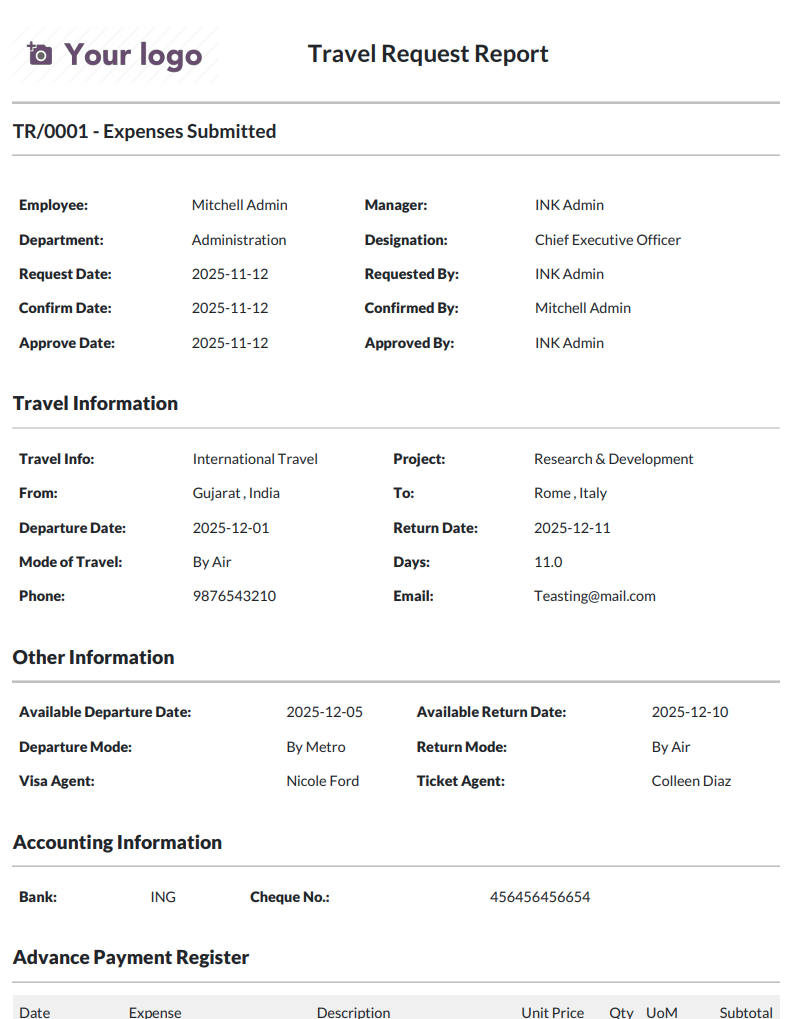Click the ticket agent name Colleen Diaz
The image size is (793, 1019).
pos(691,781)
